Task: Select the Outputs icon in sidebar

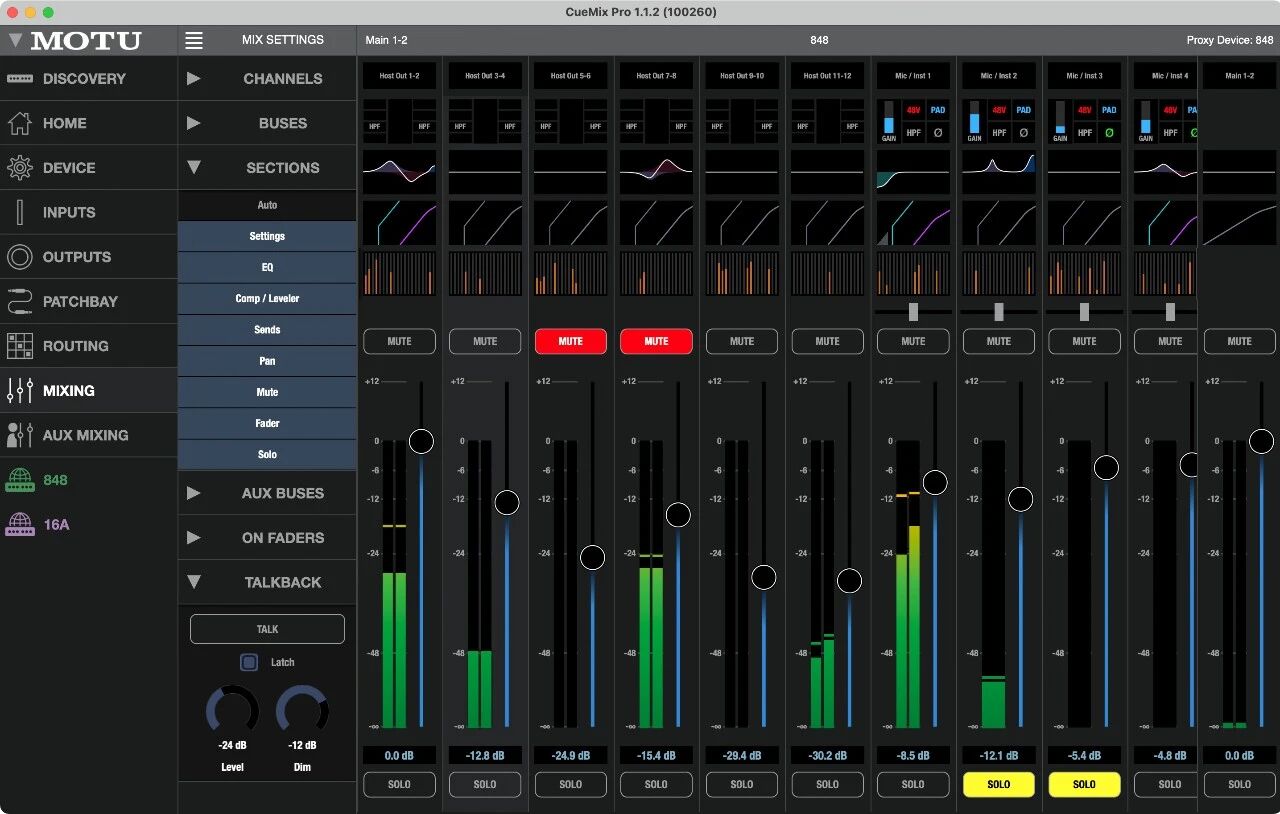Action: pos(20,257)
